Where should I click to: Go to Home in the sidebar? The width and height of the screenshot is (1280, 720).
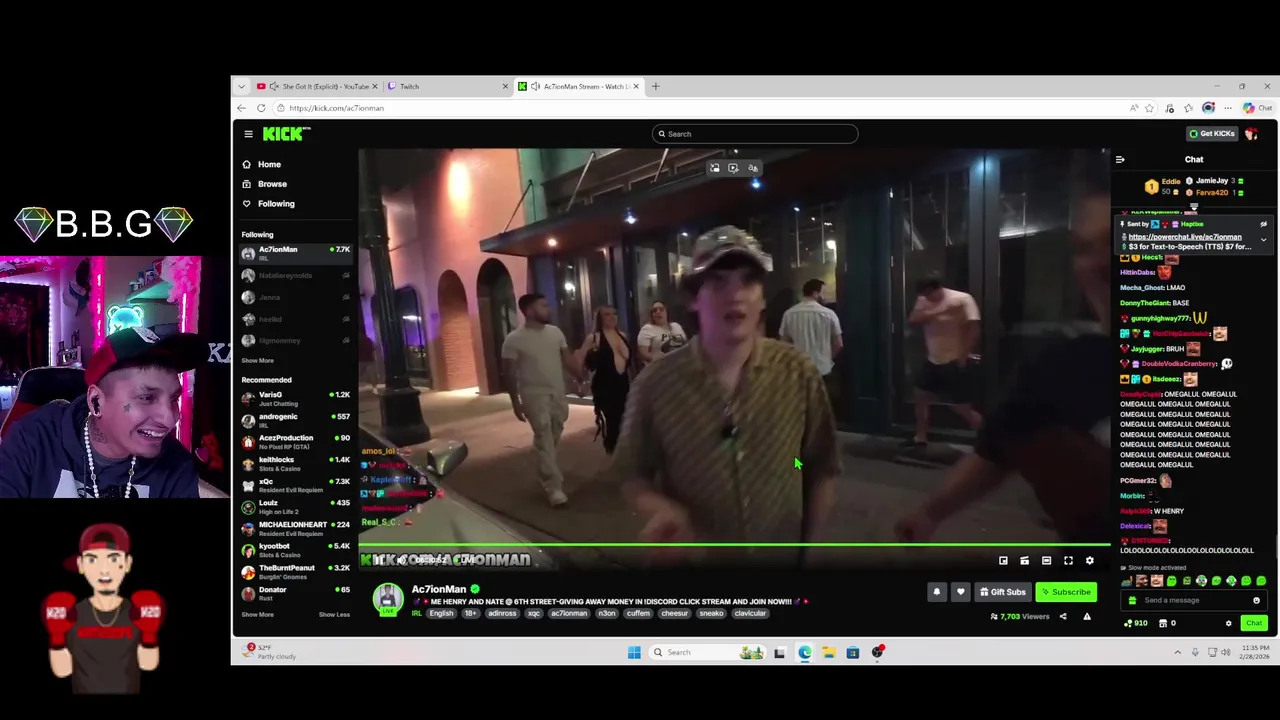(x=262, y=164)
